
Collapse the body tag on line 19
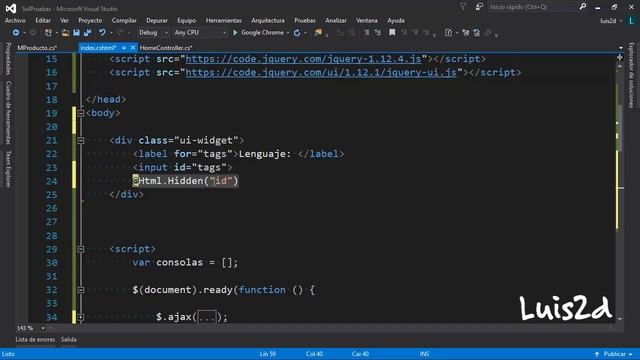[x=81, y=113]
